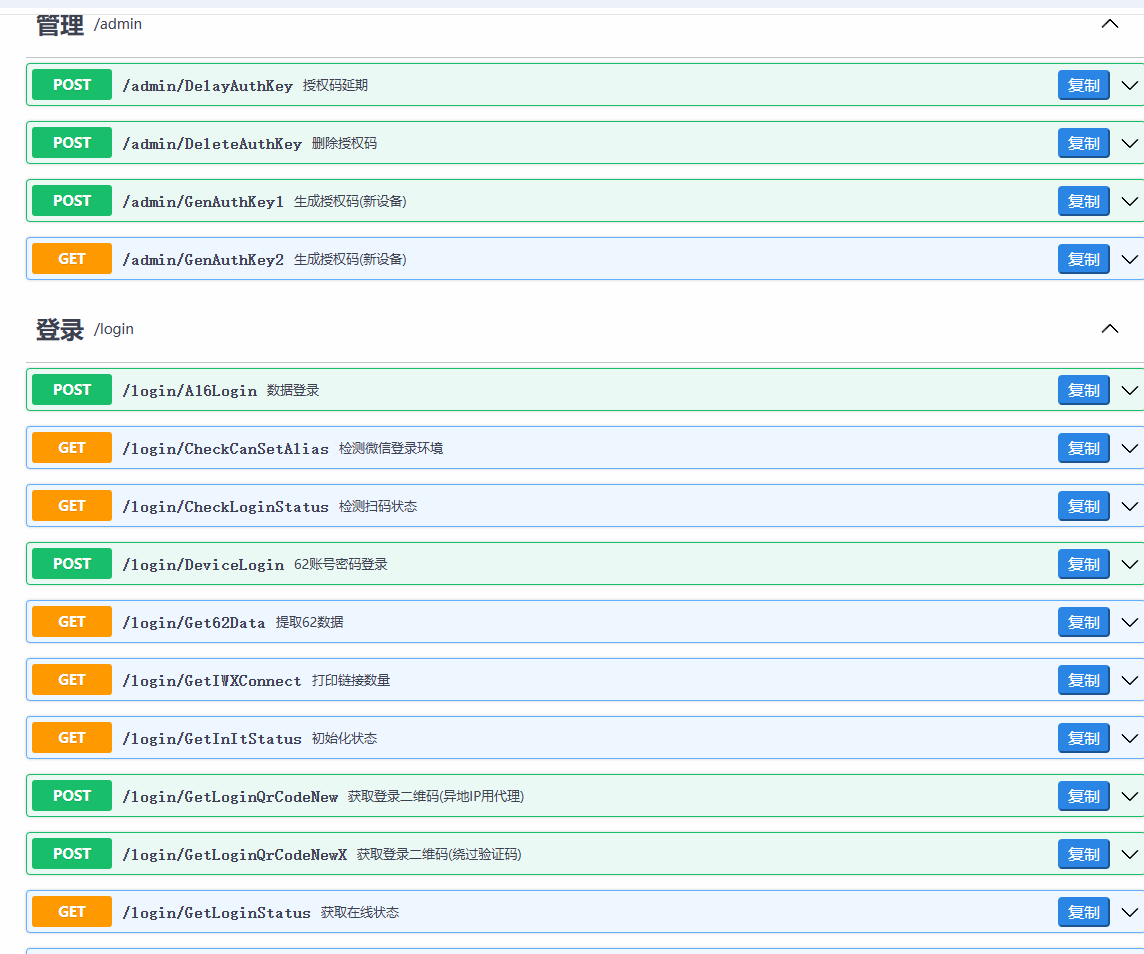This screenshot has width=1144, height=954.
Task: Select the /login/GetInItStatus endpoint path
Action: [211, 739]
